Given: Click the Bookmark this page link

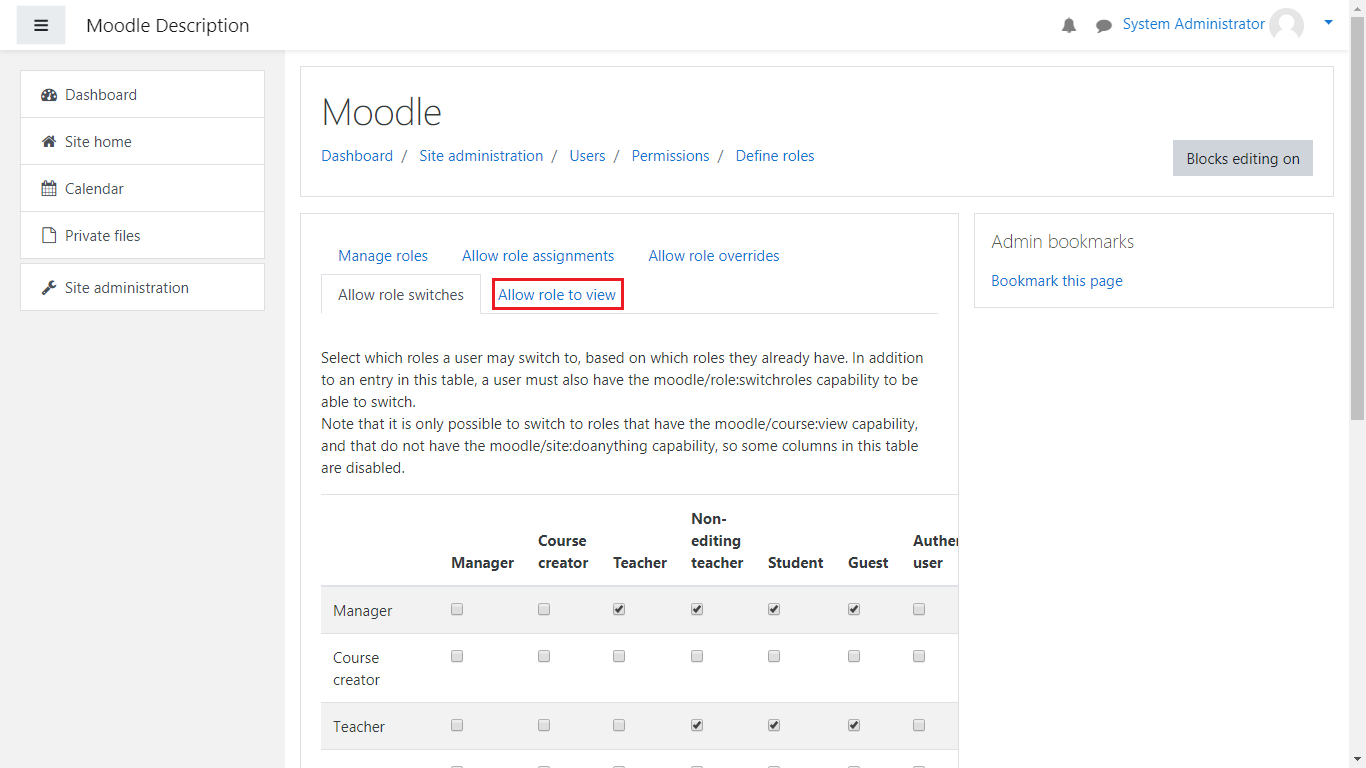Looking at the screenshot, I should coord(1056,281).
